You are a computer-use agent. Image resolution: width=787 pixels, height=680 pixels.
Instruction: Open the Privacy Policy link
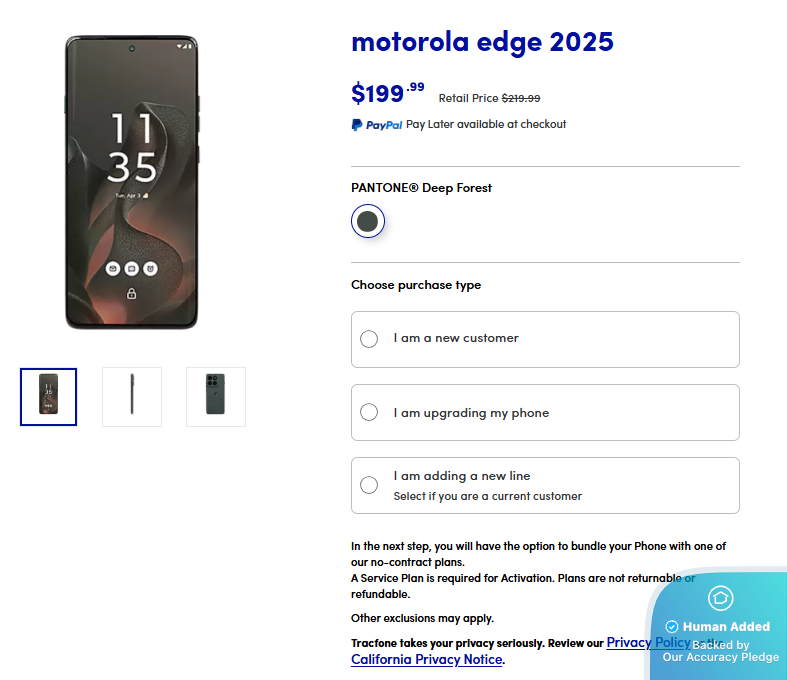(x=648, y=642)
